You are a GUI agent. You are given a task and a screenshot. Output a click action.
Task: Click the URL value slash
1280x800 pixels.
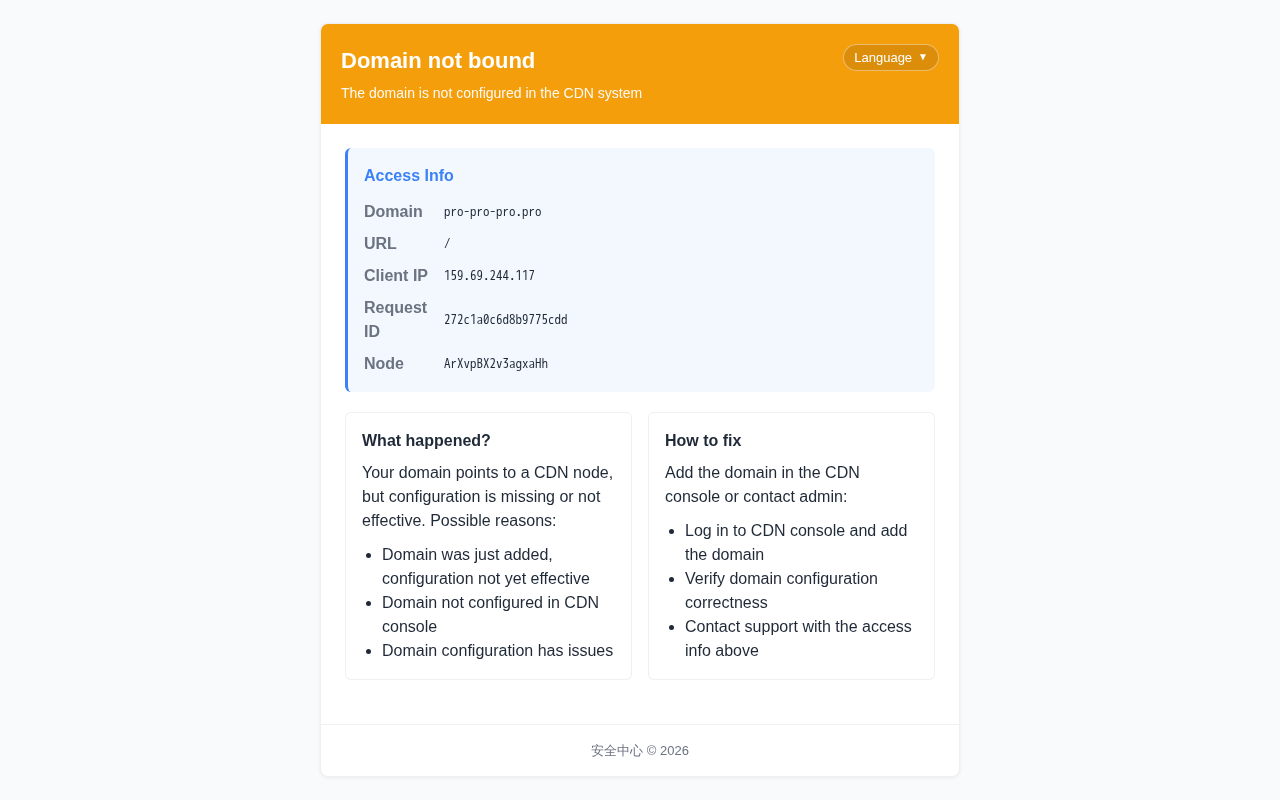click(447, 244)
